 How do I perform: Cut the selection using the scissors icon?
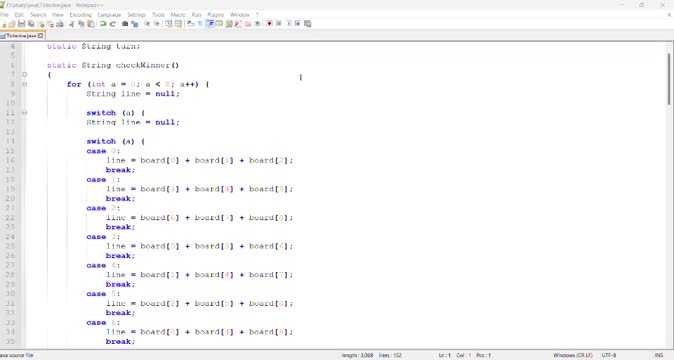(71, 24)
